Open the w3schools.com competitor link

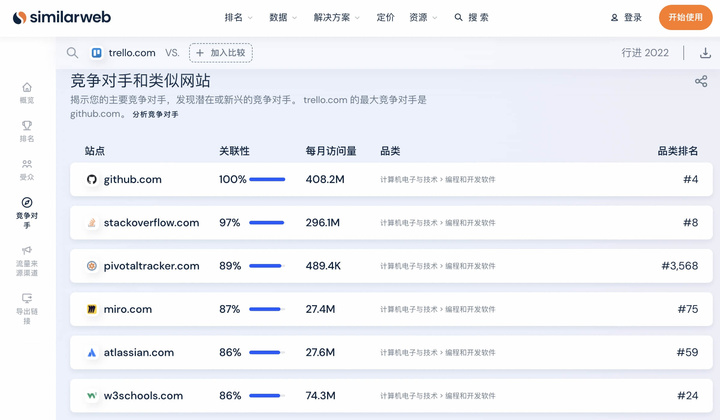(x=143, y=396)
